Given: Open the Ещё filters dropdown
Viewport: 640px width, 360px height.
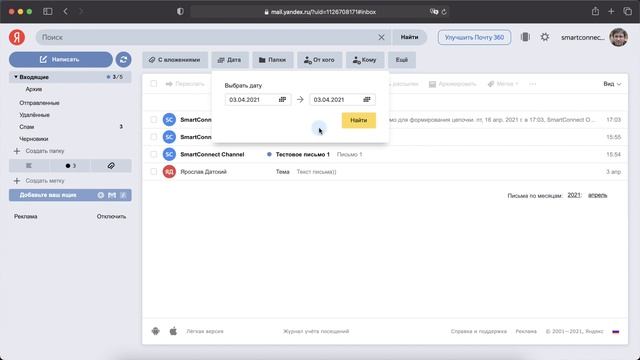Looking at the screenshot, I should (402, 60).
